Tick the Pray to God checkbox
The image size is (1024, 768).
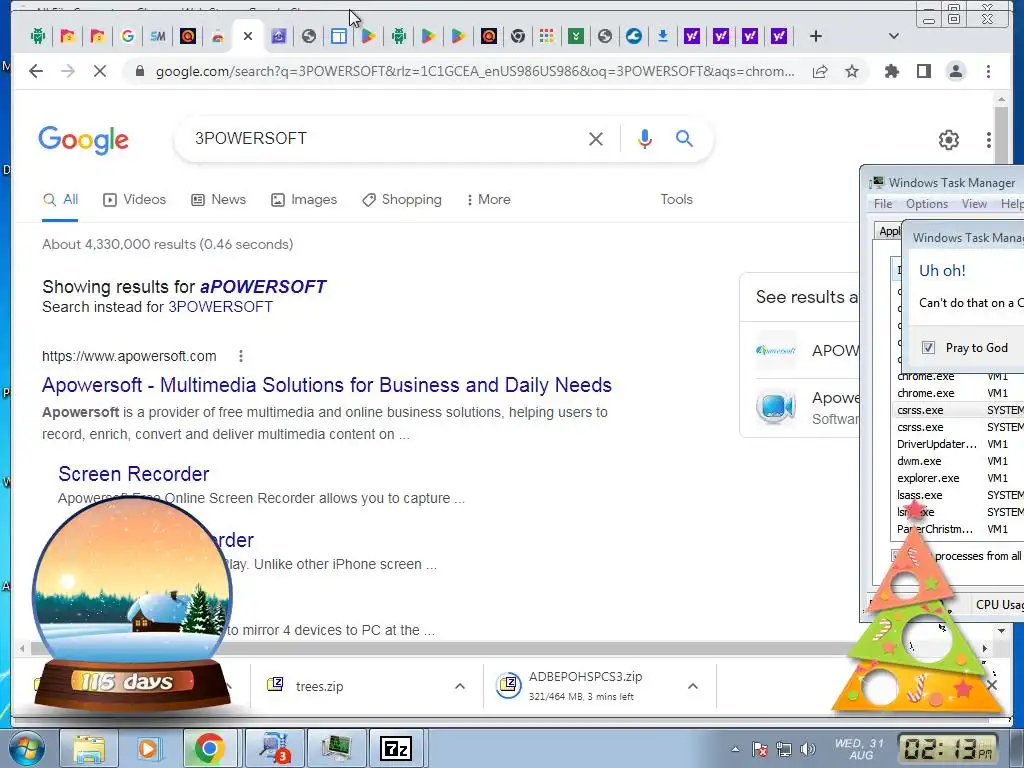point(928,347)
